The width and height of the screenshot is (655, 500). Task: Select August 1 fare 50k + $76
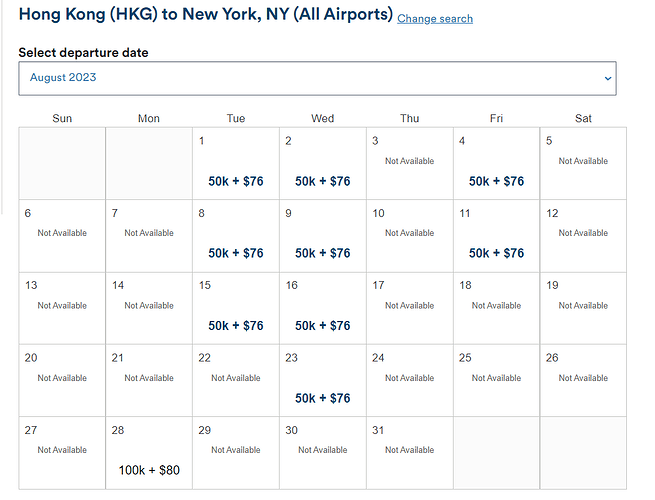[236, 181]
